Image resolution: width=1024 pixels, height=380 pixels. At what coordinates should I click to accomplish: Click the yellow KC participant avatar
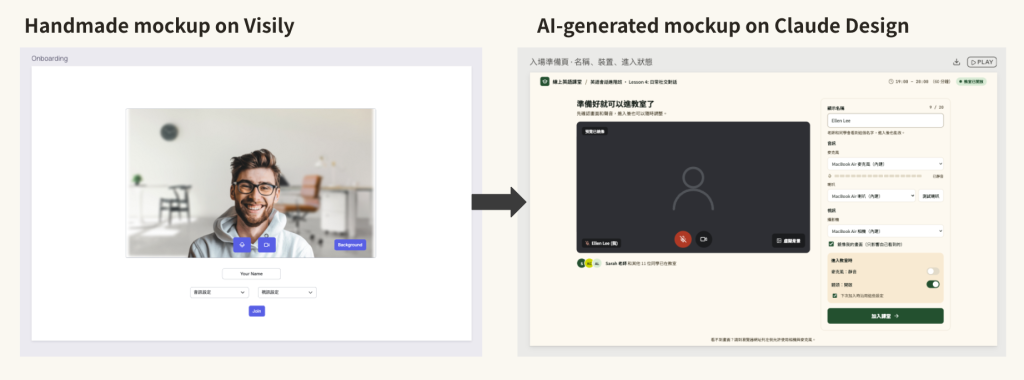coord(588,263)
